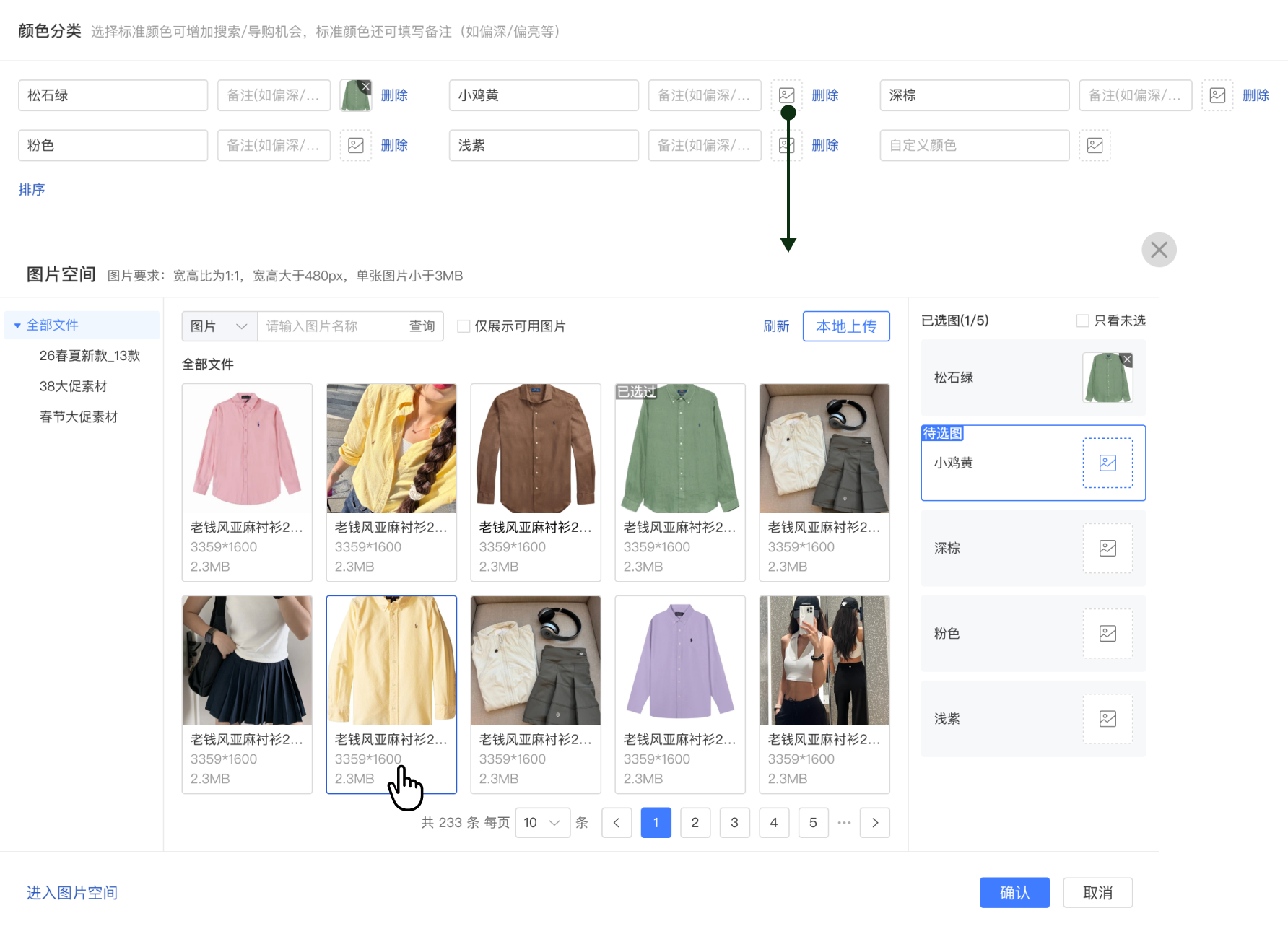The image size is (1288, 934).
Task: Select the green shirt thumbnail marked 已选过
Action: tap(680, 448)
